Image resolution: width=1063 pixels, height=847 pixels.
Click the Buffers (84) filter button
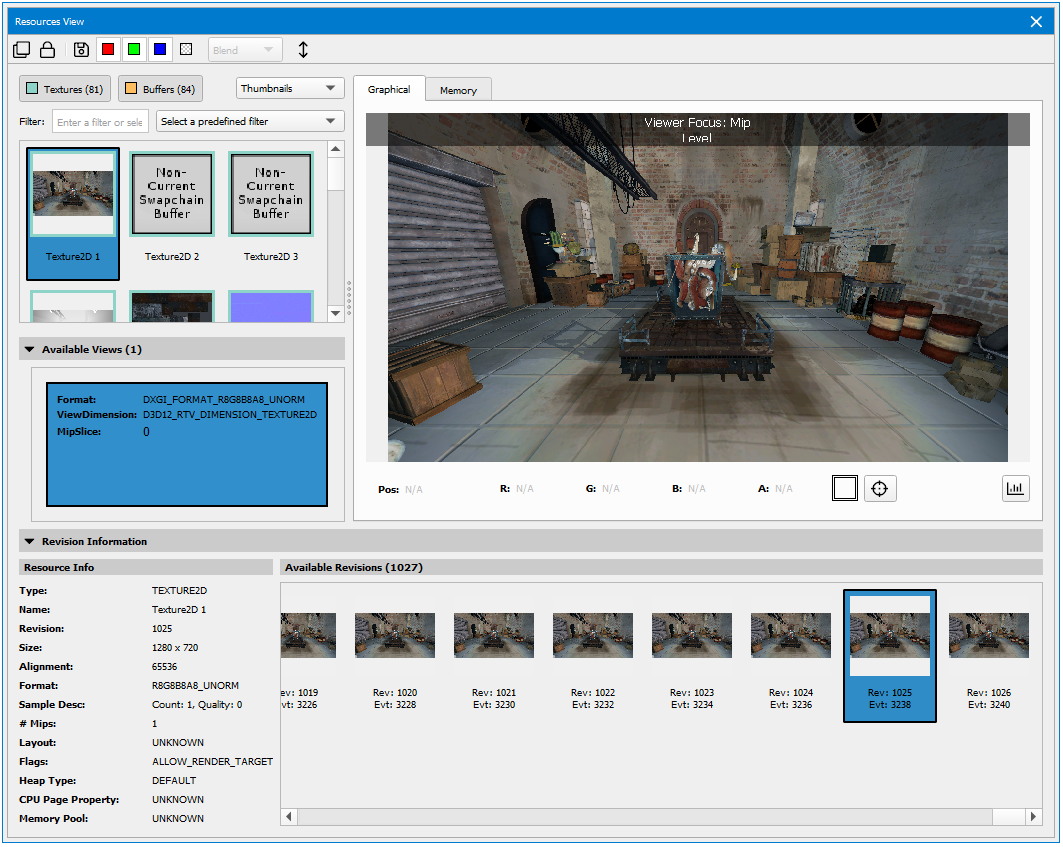click(161, 89)
